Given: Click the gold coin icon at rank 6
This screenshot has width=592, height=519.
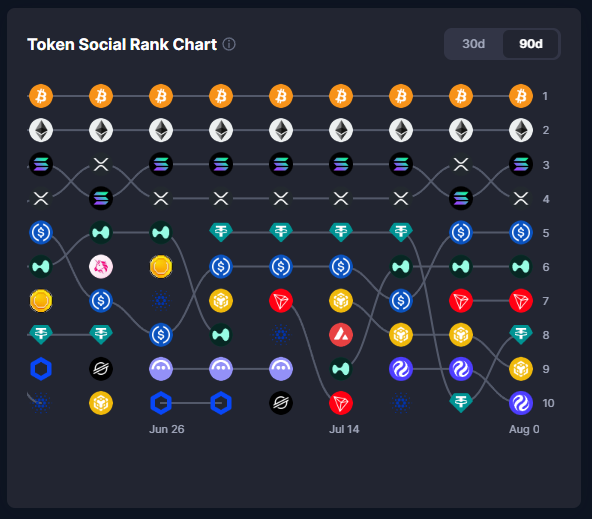Looking at the screenshot, I should pyautogui.click(x=161, y=266).
